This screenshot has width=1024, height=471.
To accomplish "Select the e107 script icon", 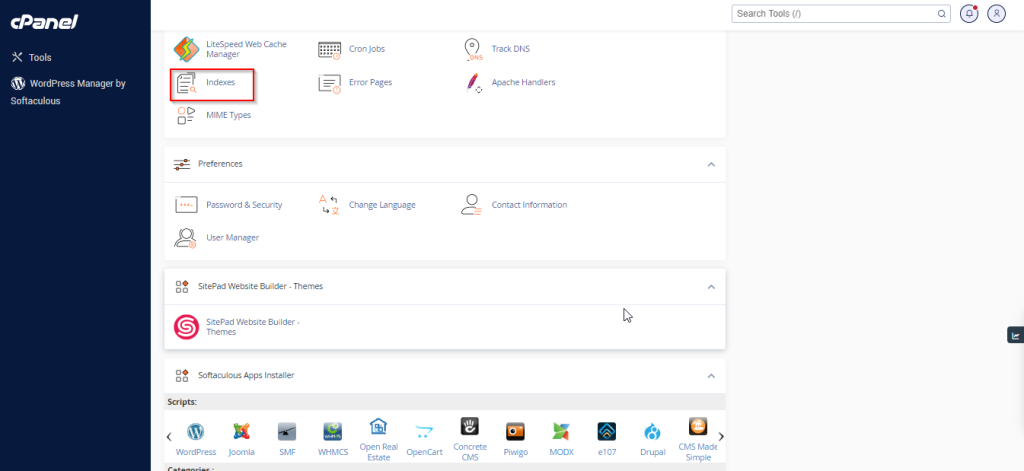I will click(607, 432).
